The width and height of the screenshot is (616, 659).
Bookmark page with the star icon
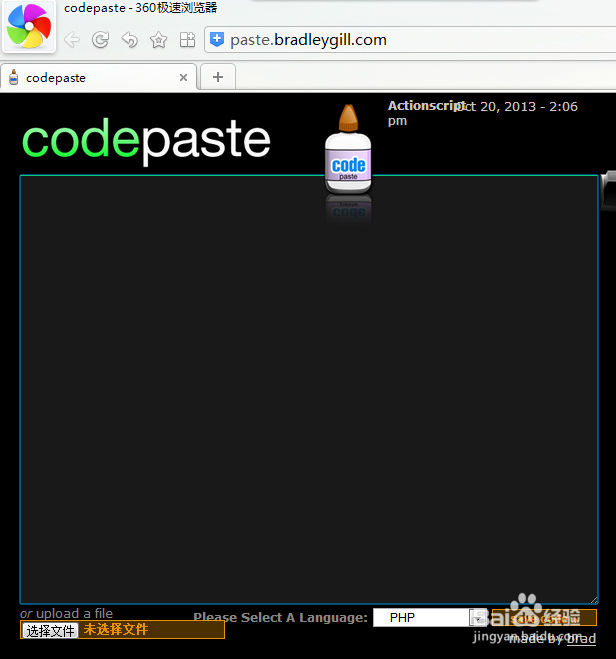[158, 40]
